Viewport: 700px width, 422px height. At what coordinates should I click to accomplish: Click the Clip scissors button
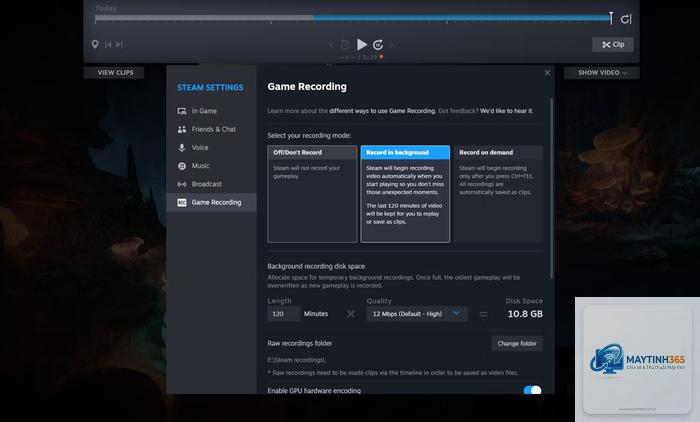612,44
